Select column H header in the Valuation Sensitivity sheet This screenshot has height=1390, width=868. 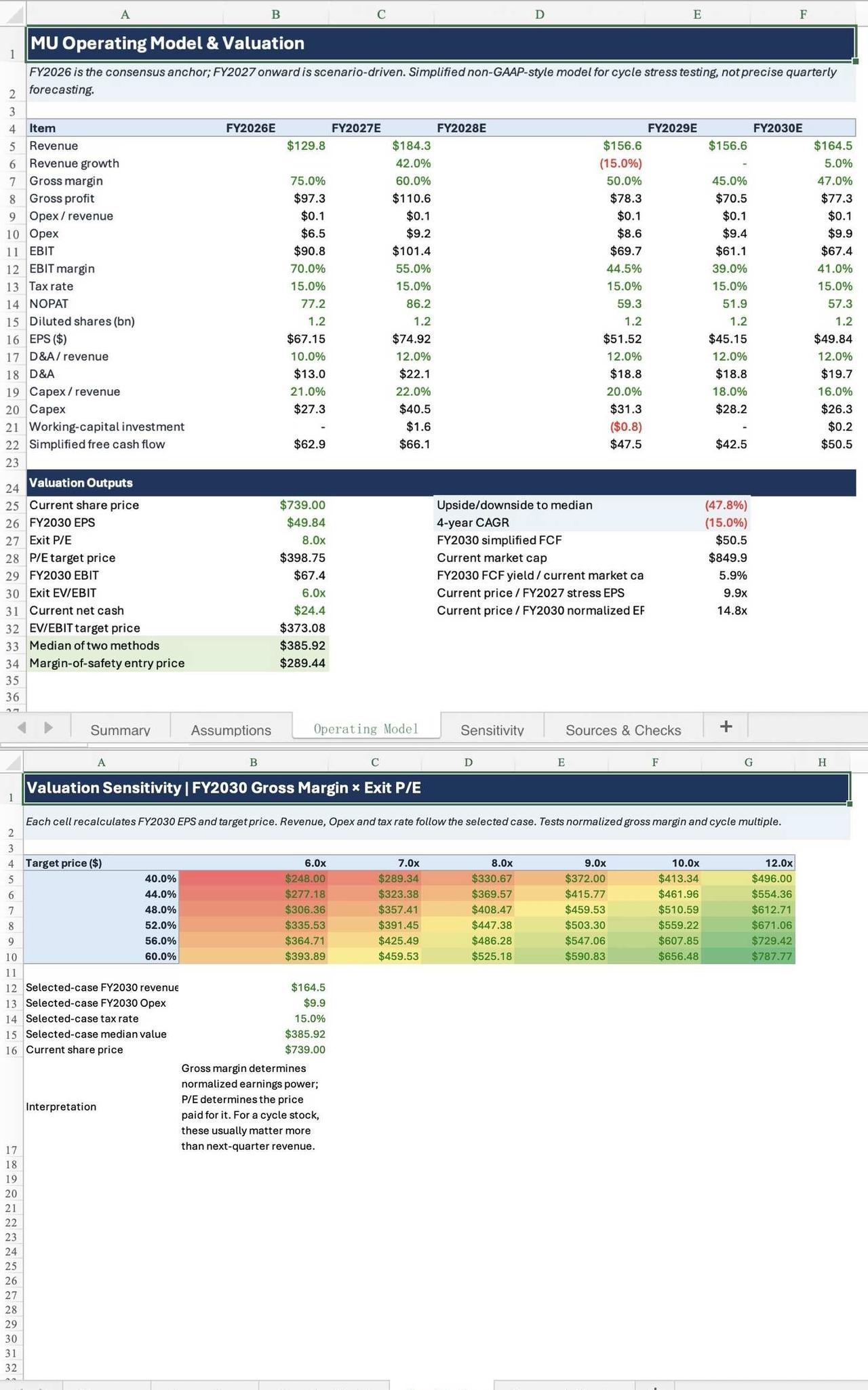(822, 762)
